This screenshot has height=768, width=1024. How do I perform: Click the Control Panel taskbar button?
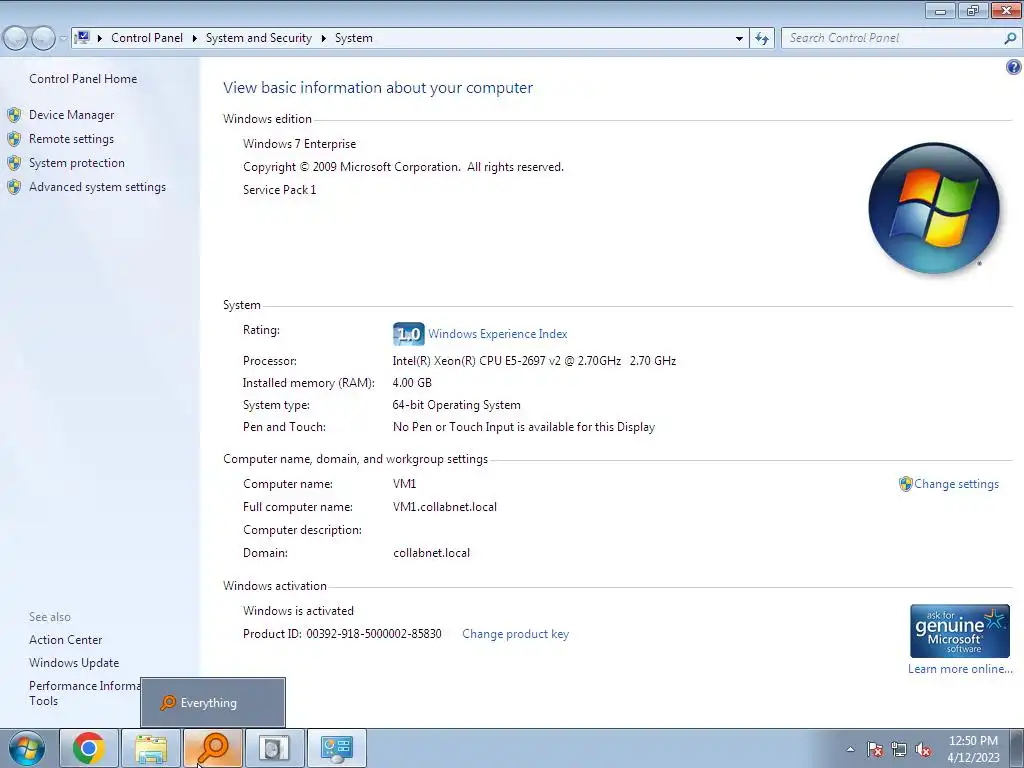336,748
